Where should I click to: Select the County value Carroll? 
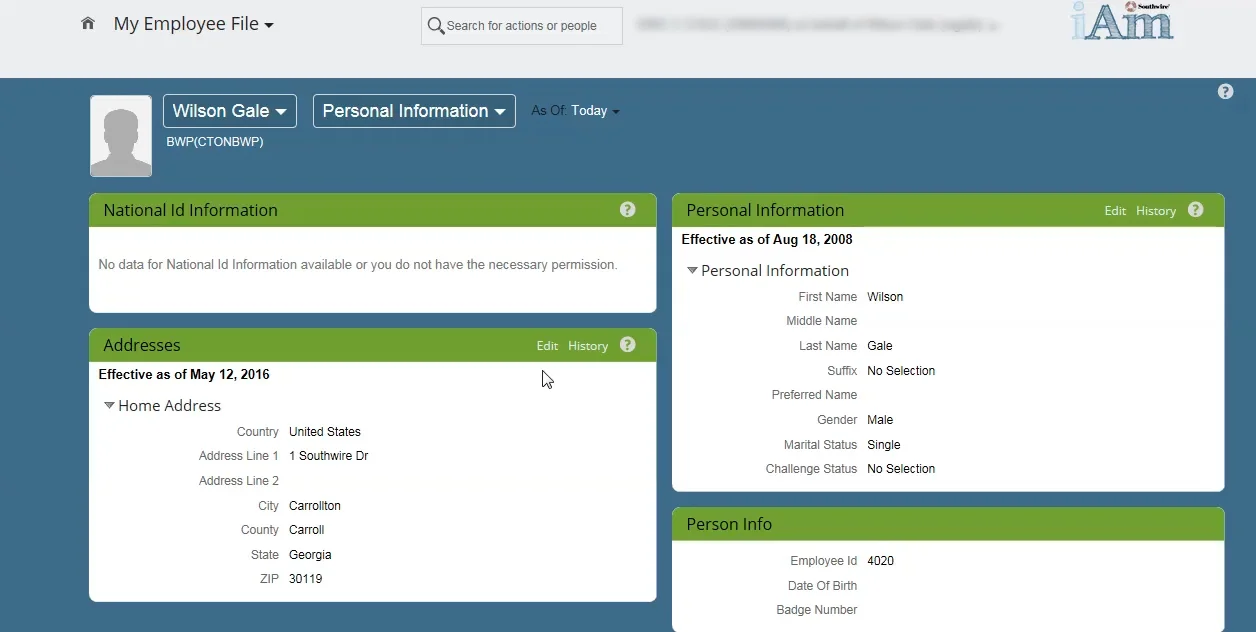point(307,530)
